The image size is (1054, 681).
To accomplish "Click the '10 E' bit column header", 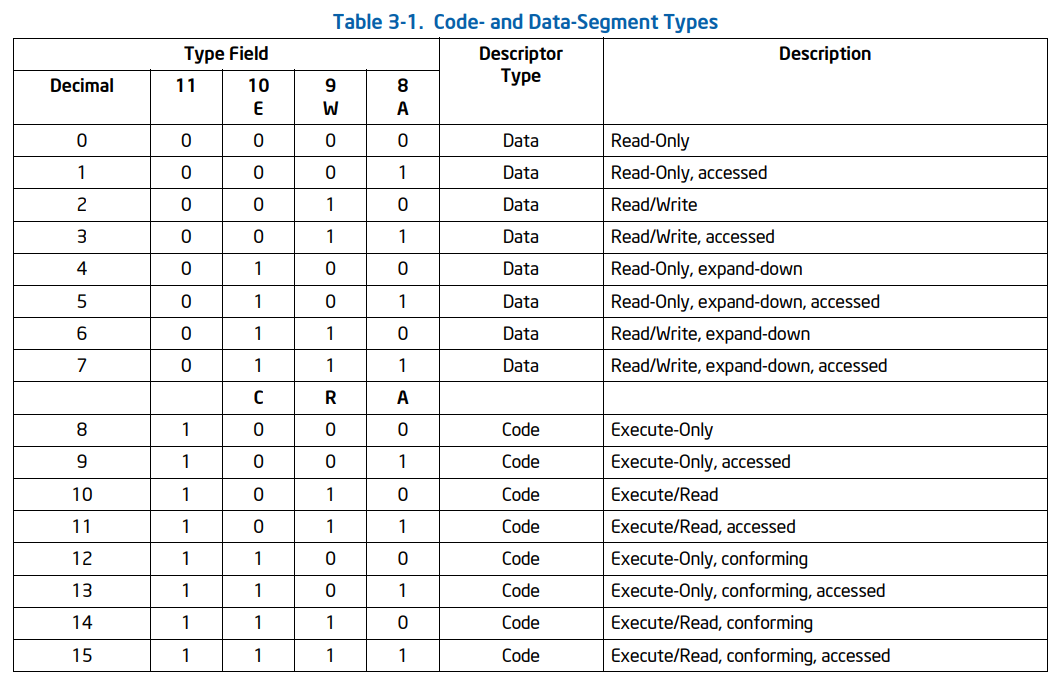I will [258, 97].
